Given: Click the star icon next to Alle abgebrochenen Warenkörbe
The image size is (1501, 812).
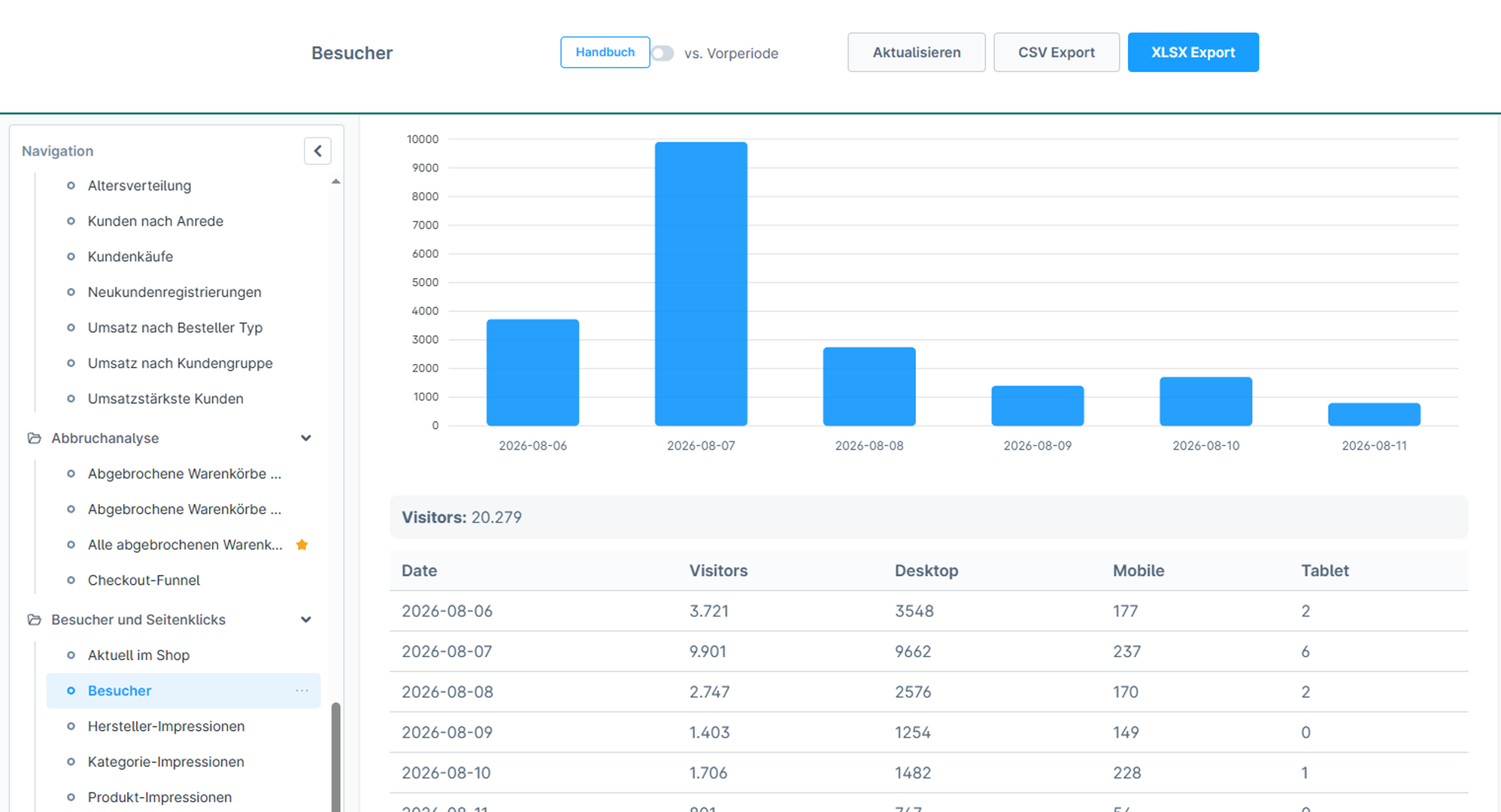Looking at the screenshot, I should pyautogui.click(x=302, y=544).
